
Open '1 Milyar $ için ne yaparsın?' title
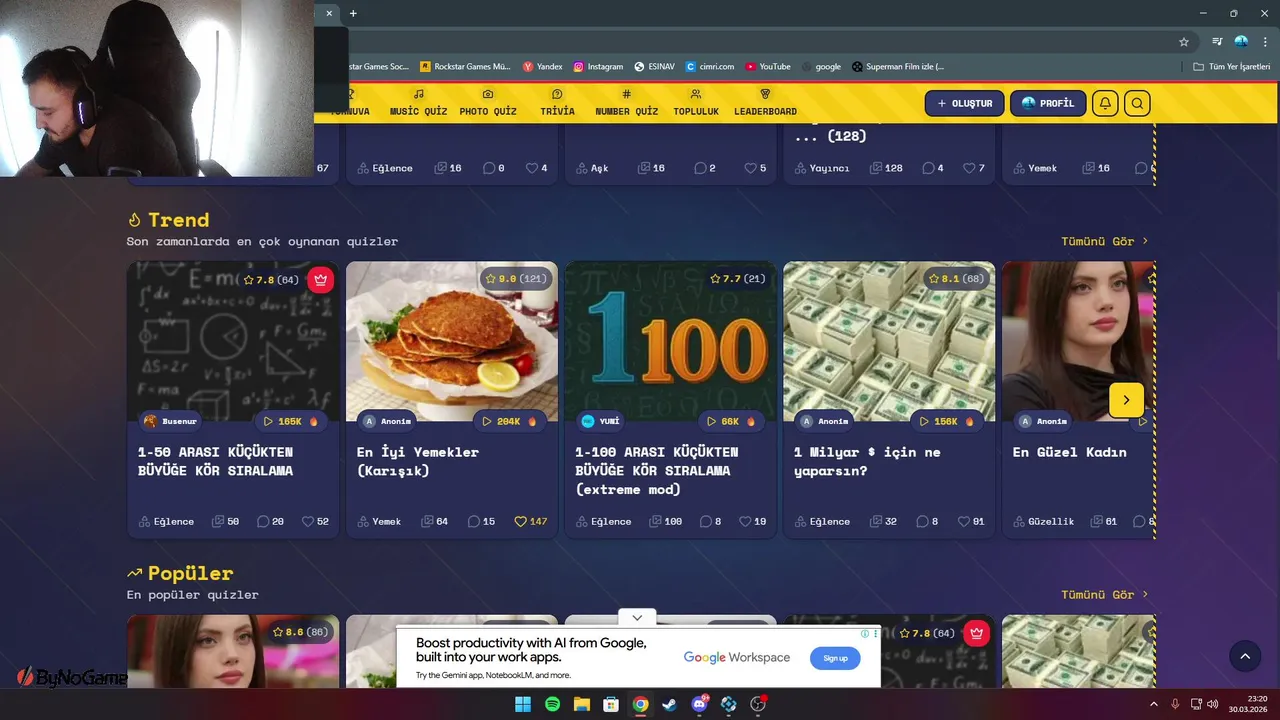[x=867, y=461]
